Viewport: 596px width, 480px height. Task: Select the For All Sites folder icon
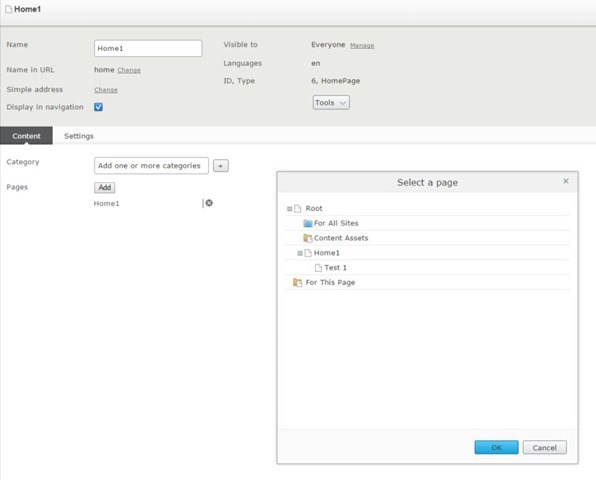308,223
